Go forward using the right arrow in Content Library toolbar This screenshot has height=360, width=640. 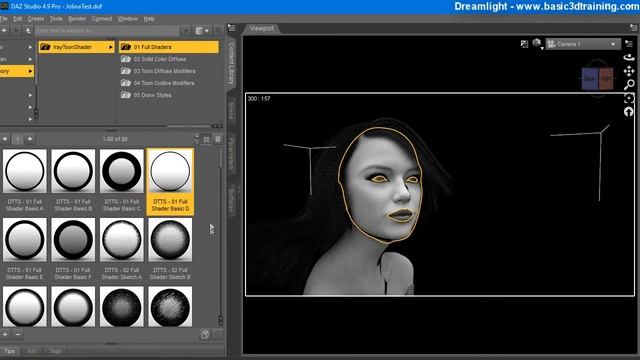click(16, 31)
